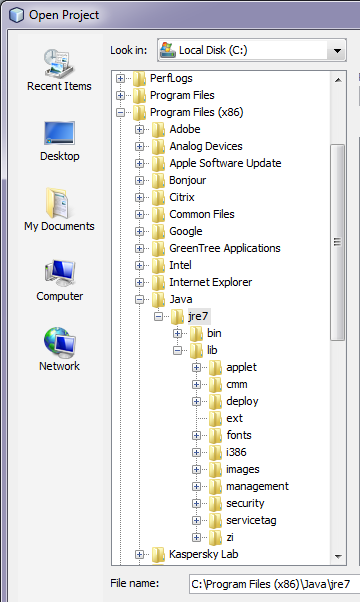Expand the Apple Software Update node
Screen dimensions: 360x602
(139, 164)
